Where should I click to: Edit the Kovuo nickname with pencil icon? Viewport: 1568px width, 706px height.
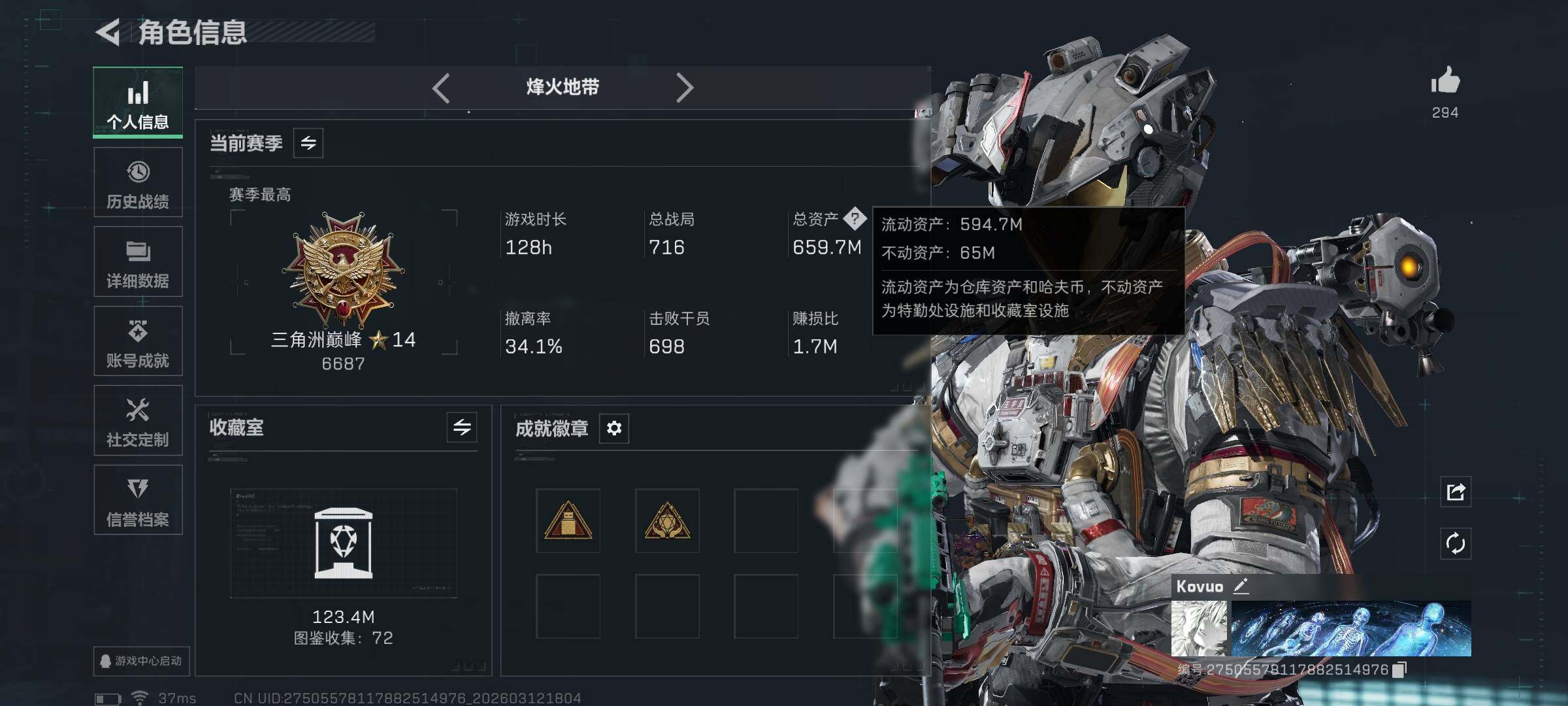pyautogui.click(x=1241, y=586)
